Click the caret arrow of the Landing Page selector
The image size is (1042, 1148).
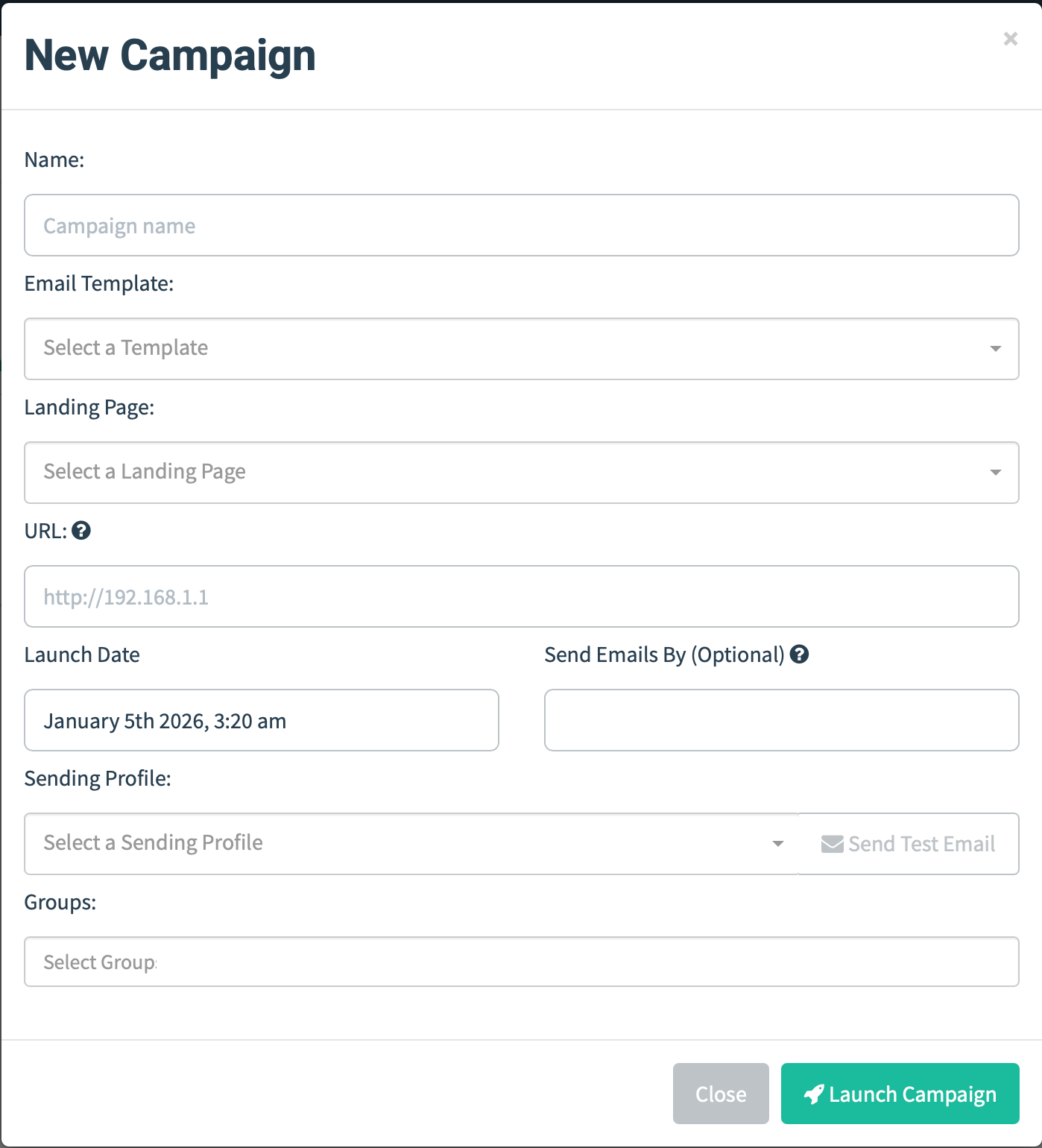(995, 473)
